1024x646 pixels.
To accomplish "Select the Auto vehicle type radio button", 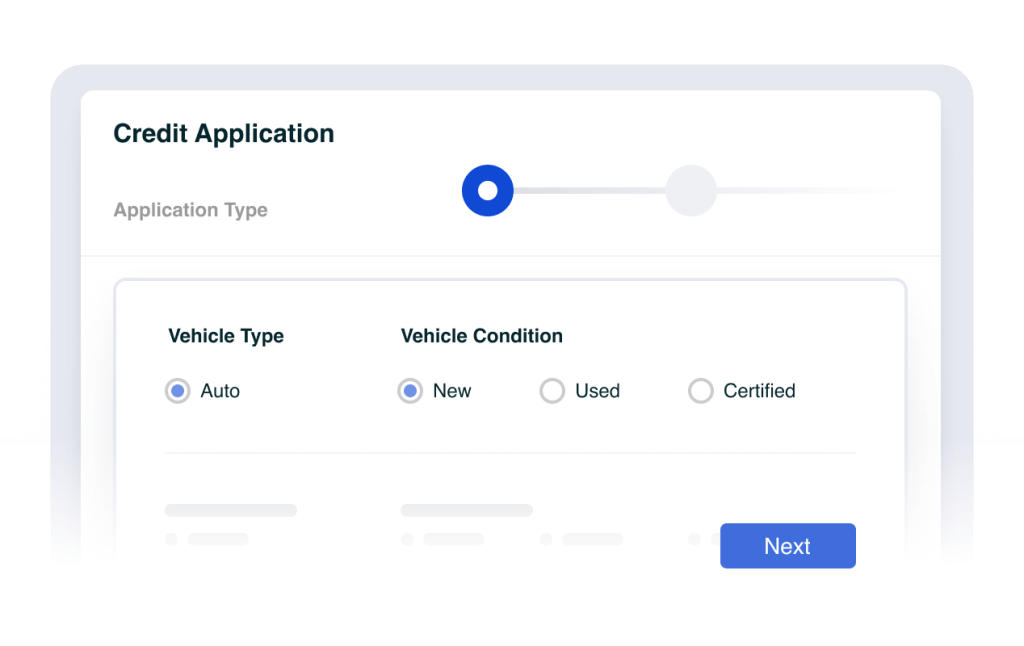I will [177, 391].
